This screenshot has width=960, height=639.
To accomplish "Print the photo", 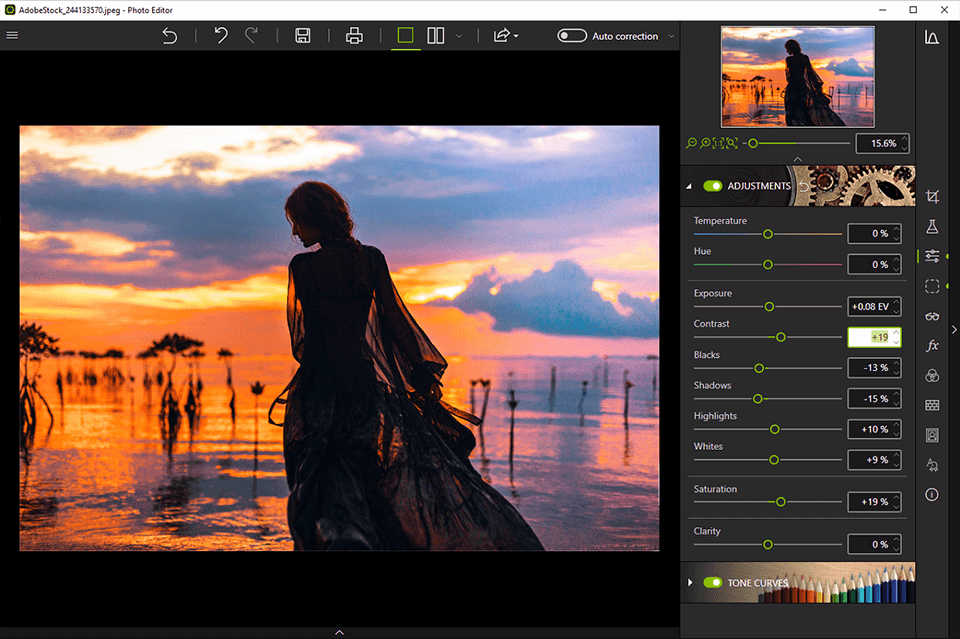I will (354, 36).
